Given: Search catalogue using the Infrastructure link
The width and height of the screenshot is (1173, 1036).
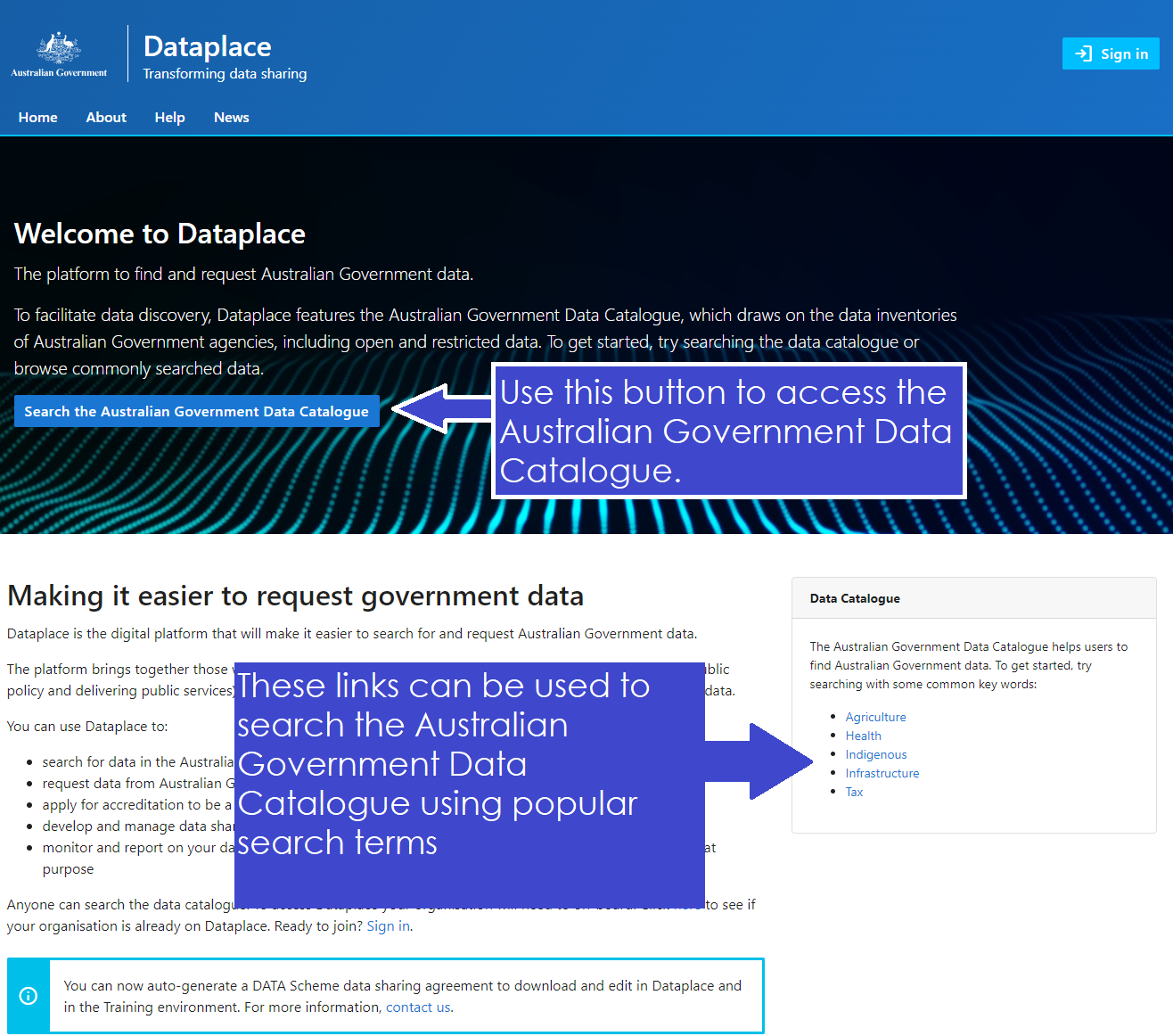Looking at the screenshot, I should coord(882,773).
